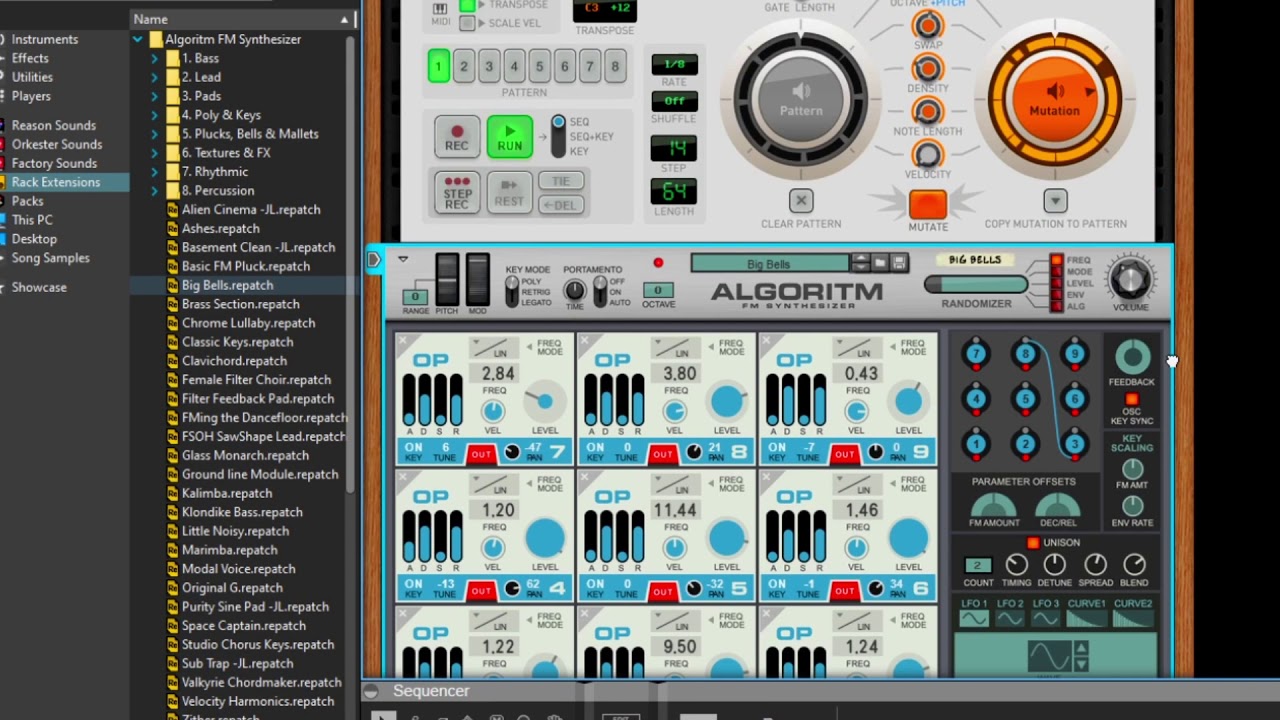The image size is (1280, 720).
Task: Click the Name column sort arrow
Action: point(344,20)
